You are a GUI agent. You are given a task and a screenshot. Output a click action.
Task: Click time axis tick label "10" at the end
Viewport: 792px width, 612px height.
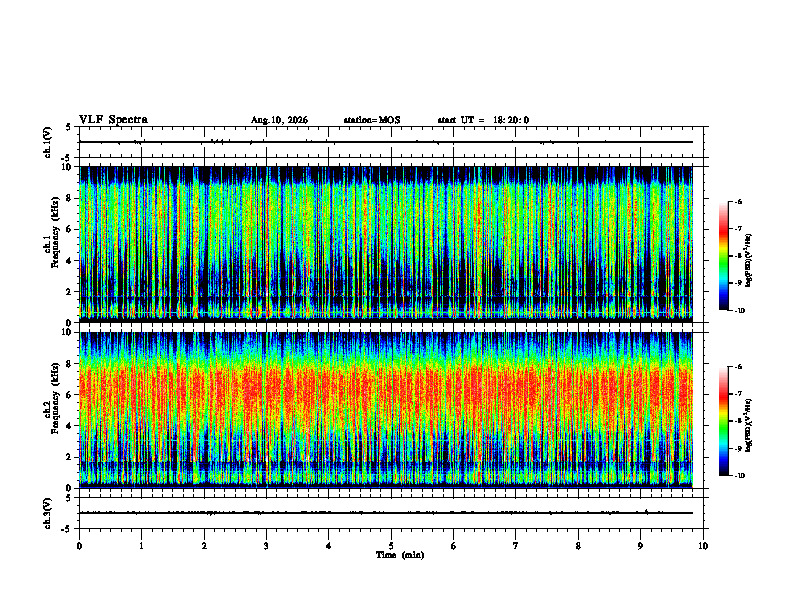coord(703,546)
